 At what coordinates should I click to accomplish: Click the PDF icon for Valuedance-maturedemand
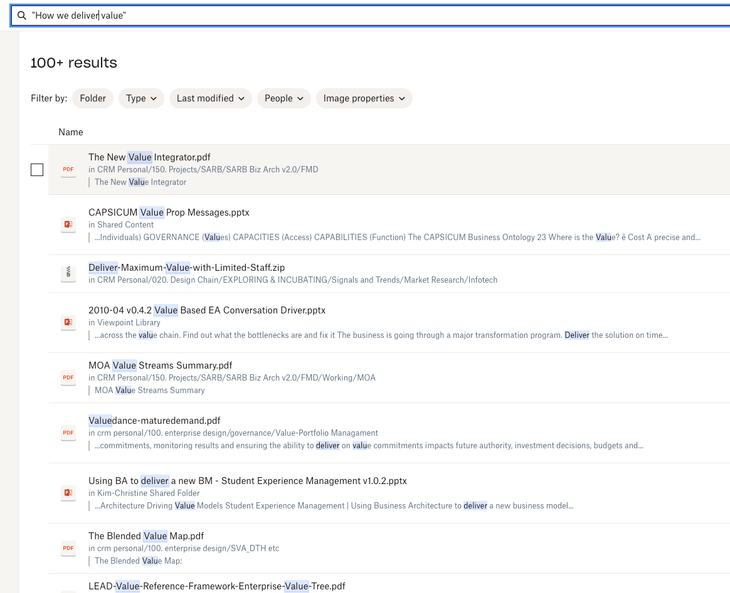tap(68, 433)
